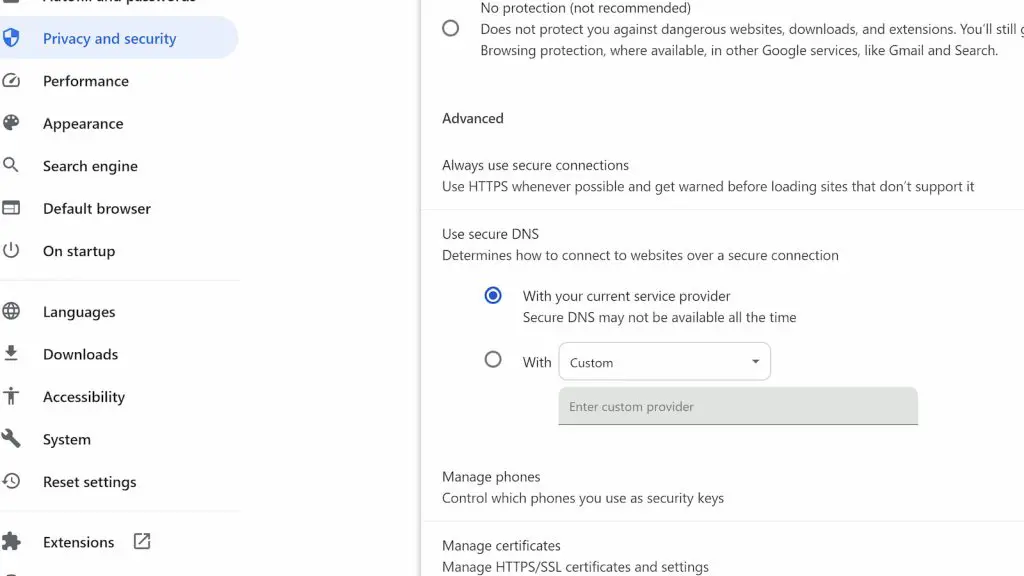Click the Downloads arrow icon
Image resolution: width=1024 pixels, height=576 pixels.
[11, 354]
